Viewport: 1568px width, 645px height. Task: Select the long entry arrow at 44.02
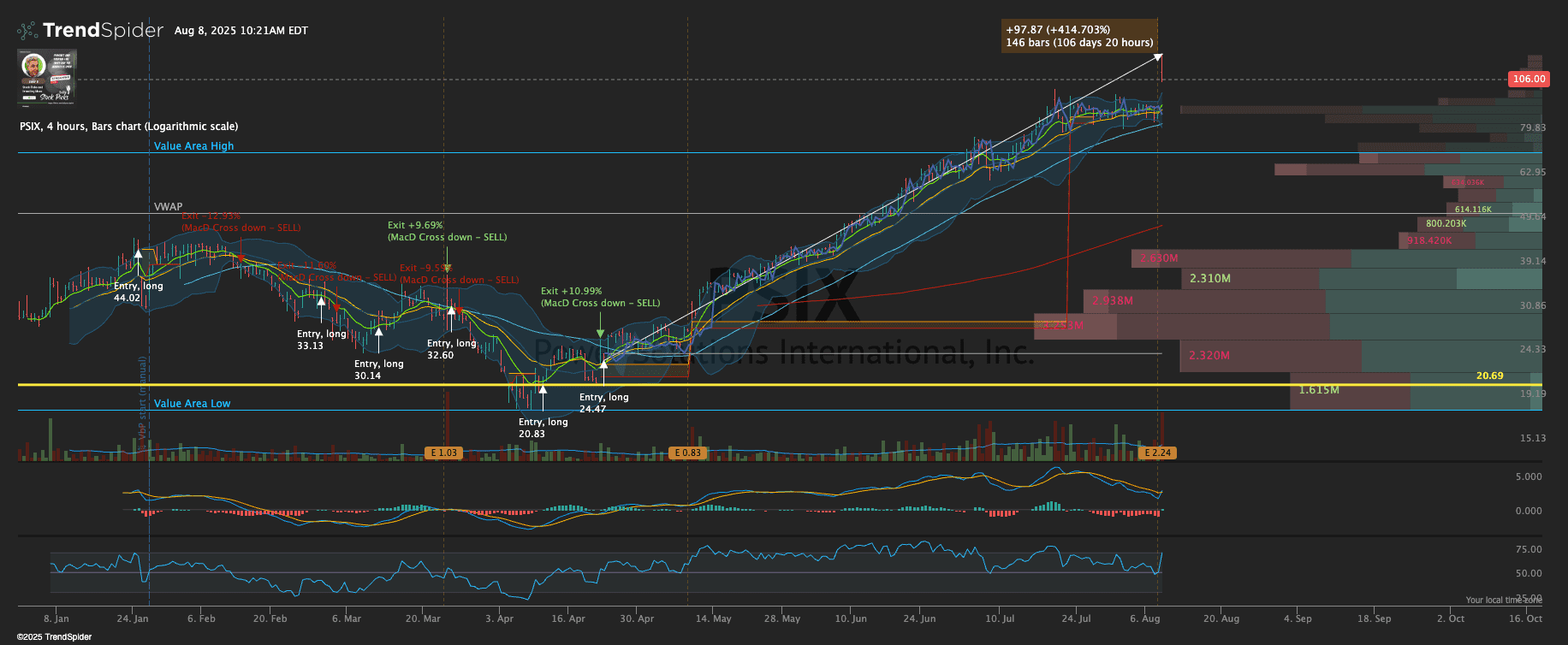point(139,254)
